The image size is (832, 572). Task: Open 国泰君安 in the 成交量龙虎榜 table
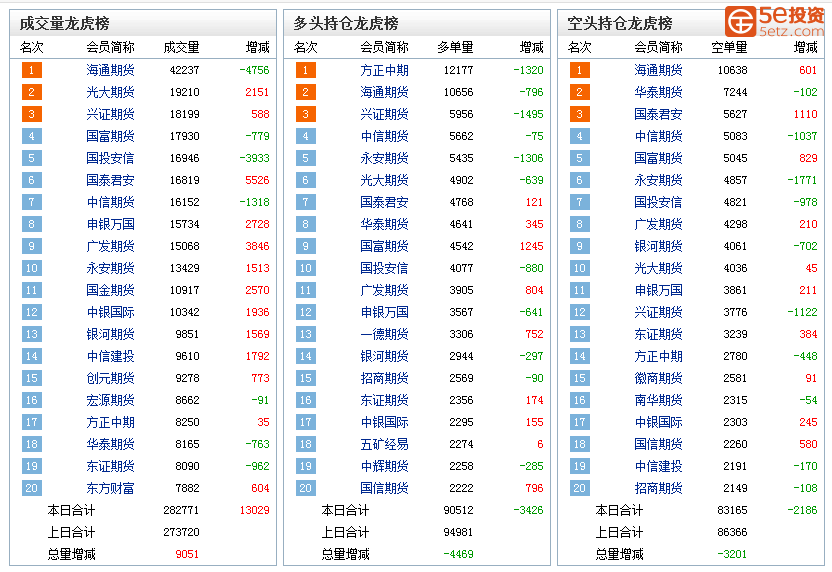coord(110,180)
